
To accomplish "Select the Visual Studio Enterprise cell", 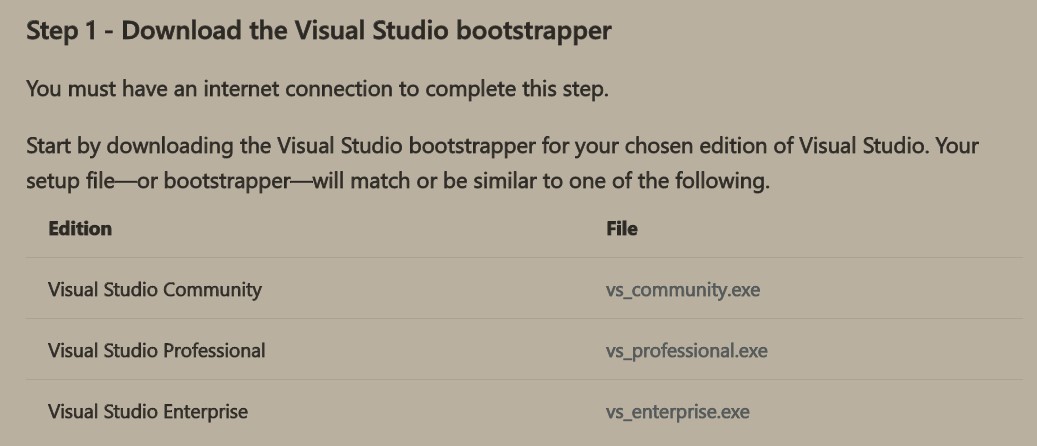I will coord(148,412).
